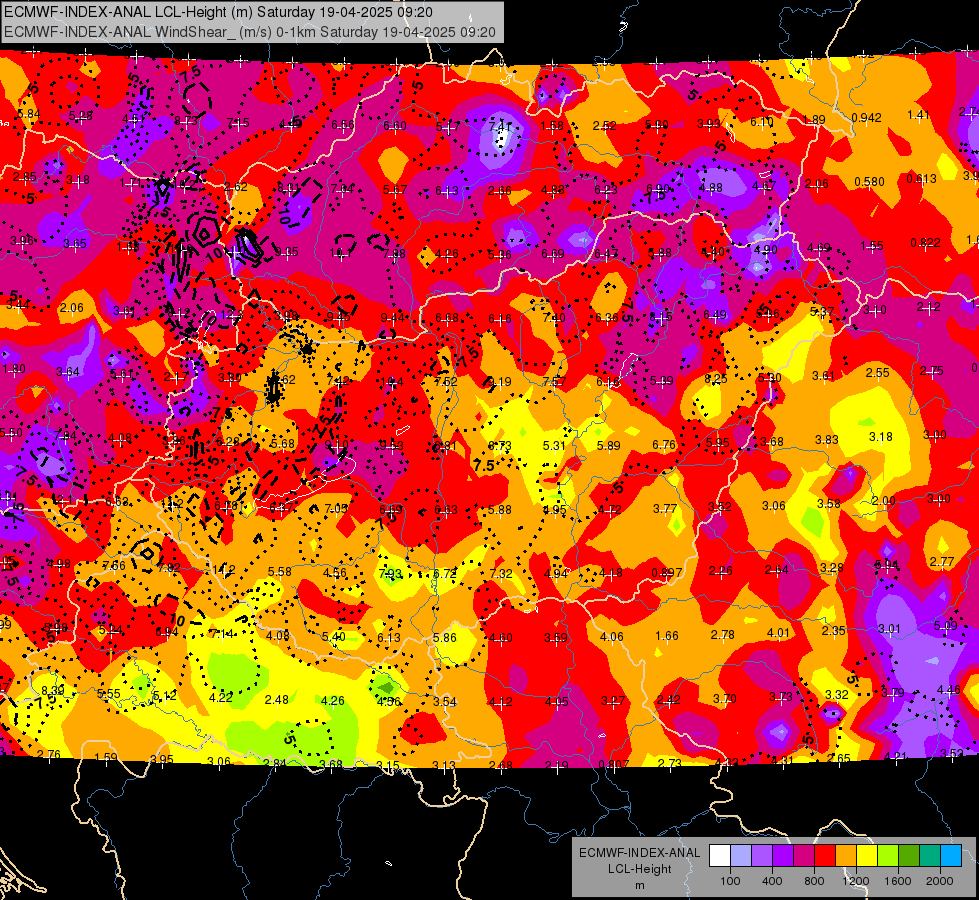Choose the teal legend swatch
The image size is (979, 900).
[x=929, y=856]
